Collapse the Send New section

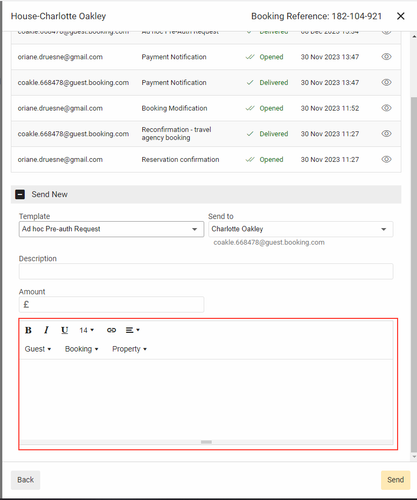[20, 194]
